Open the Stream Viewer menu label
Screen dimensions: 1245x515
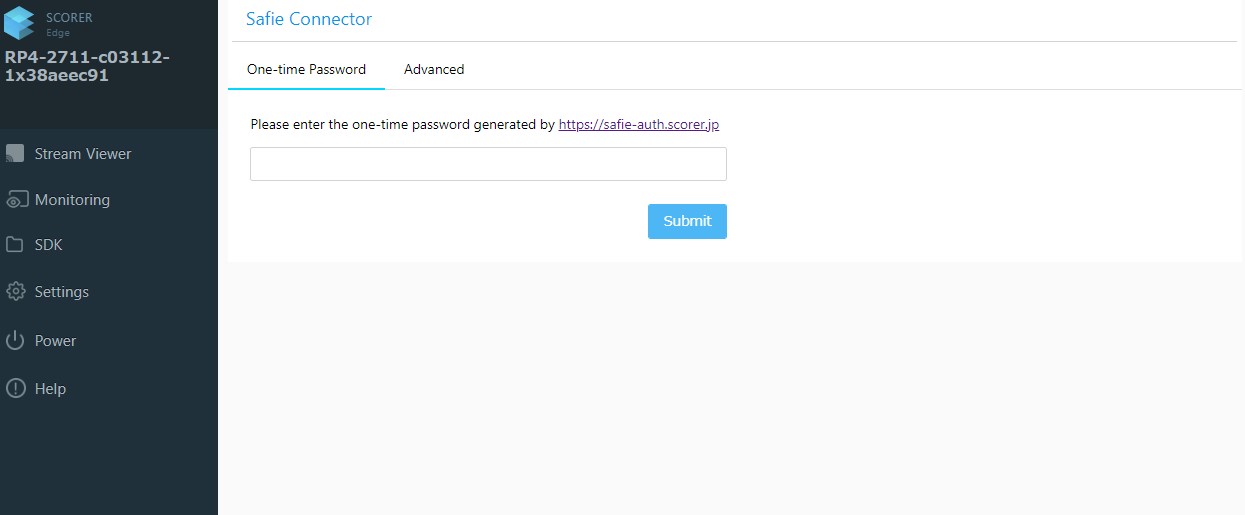point(83,154)
